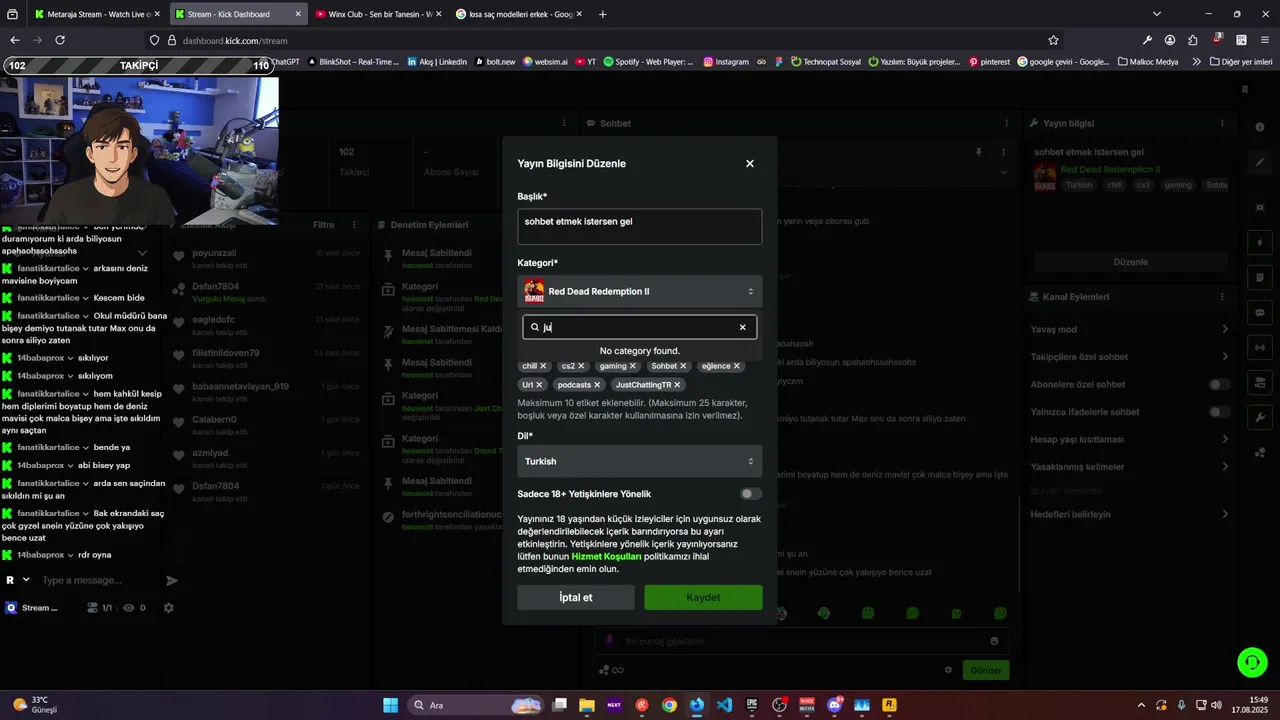1280x720 pixels.
Task: Remove the podcasts tag
Action: click(x=597, y=384)
